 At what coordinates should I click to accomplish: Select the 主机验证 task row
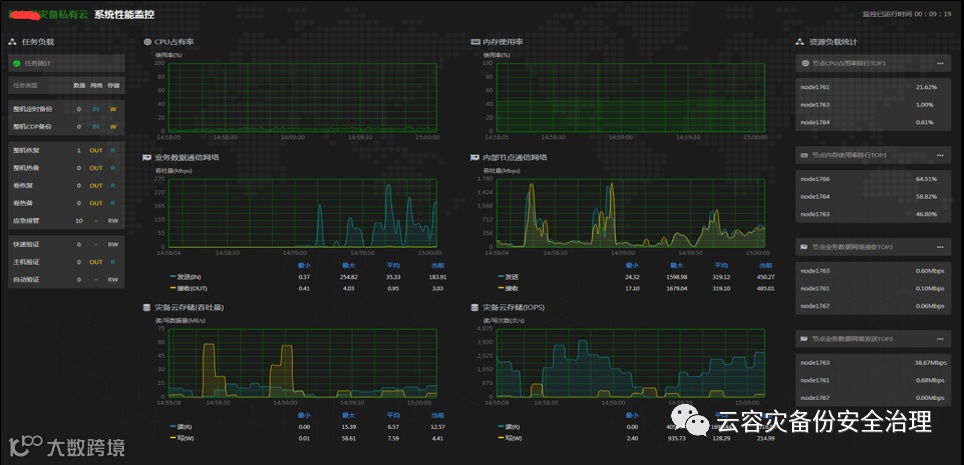pyautogui.click(x=66, y=262)
